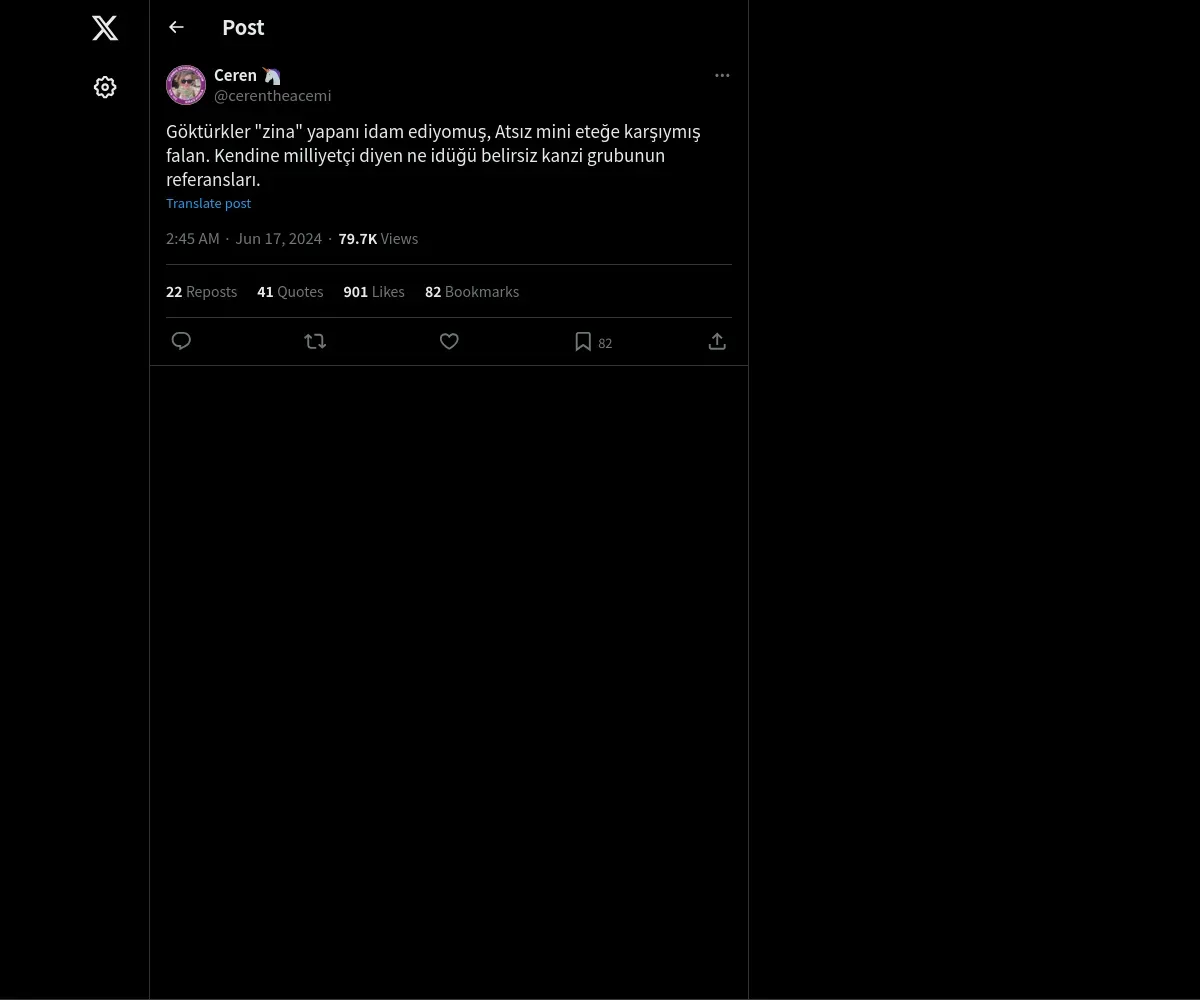Click the Translate post link
The height and width of the screenshot is (1000, 1200).
tap(208, 203)
